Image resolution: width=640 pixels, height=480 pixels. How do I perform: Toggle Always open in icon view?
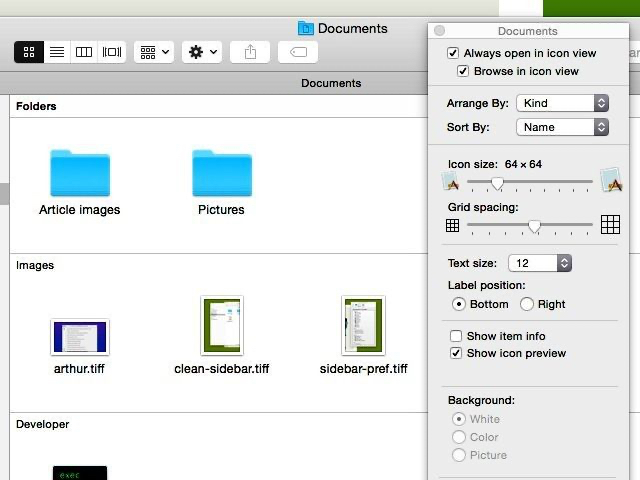tap(454, 53)
